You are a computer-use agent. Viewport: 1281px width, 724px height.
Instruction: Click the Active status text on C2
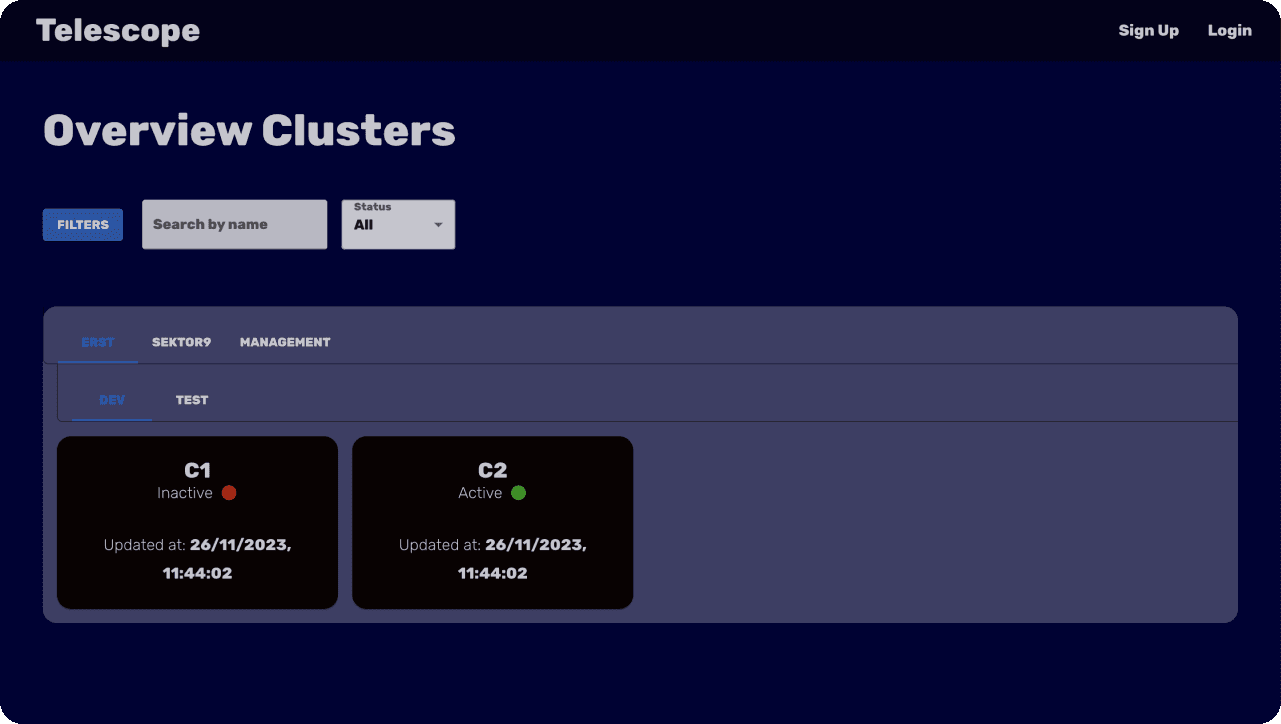[x=480, y=493]
